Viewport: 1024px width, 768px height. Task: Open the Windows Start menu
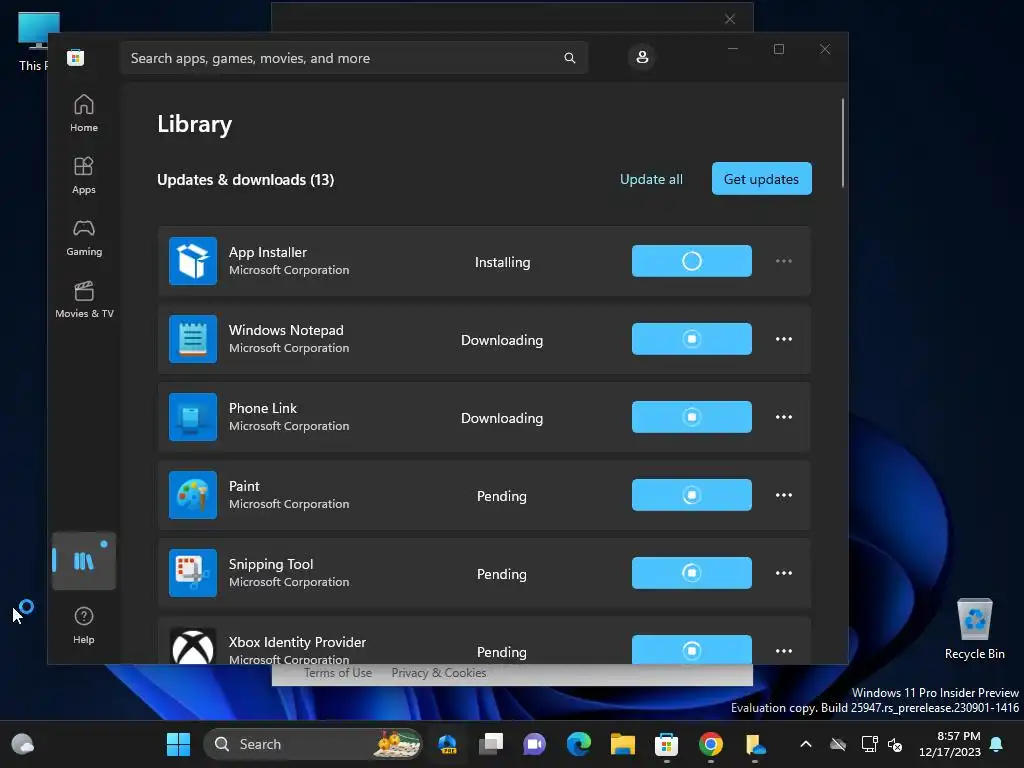point(178,744)
